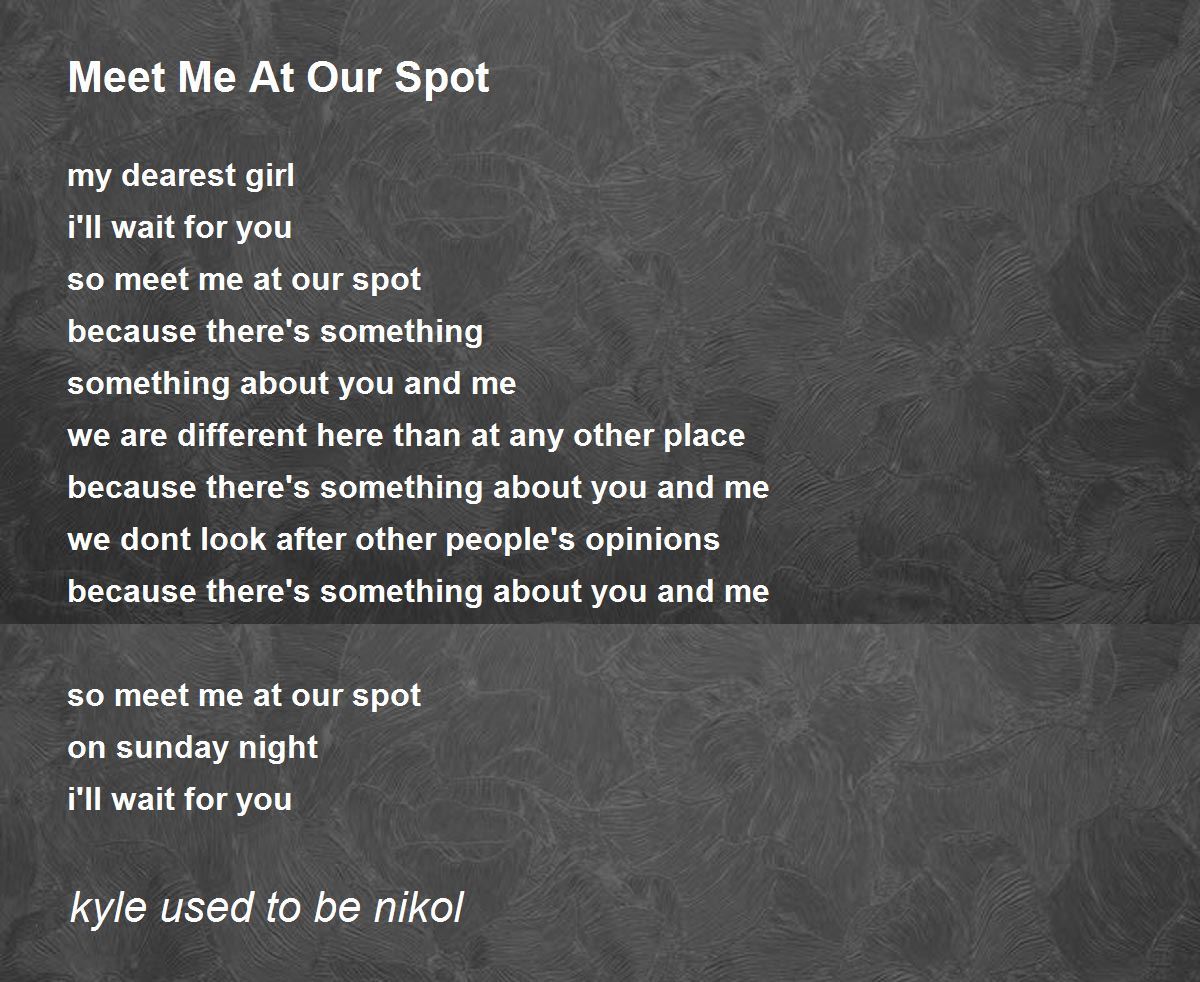Click the line about other people's opinions
This screenshot has height=982, width=1200.
point(393,540)
